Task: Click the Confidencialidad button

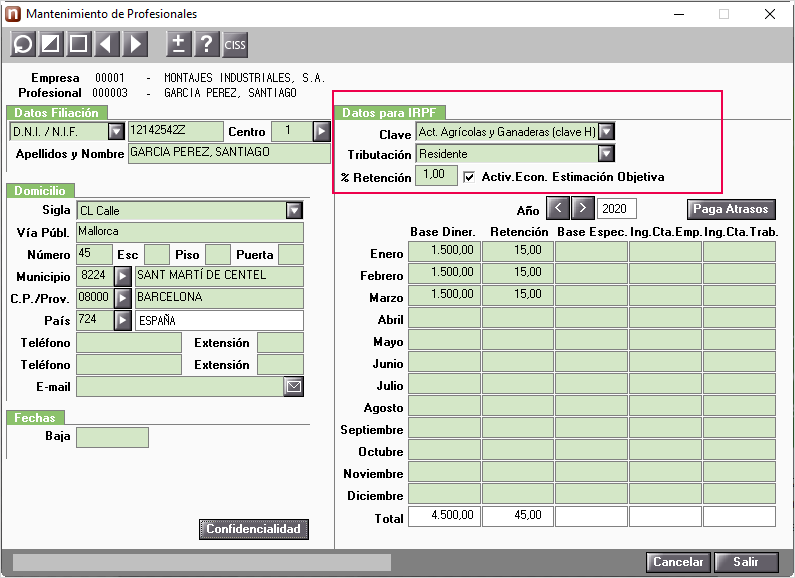Action: point(254,529)
